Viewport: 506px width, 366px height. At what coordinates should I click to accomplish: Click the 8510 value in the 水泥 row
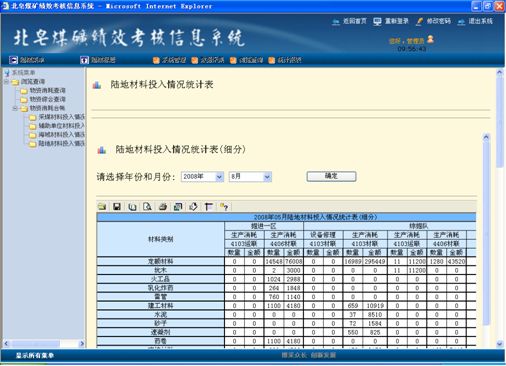coord(375,315)
